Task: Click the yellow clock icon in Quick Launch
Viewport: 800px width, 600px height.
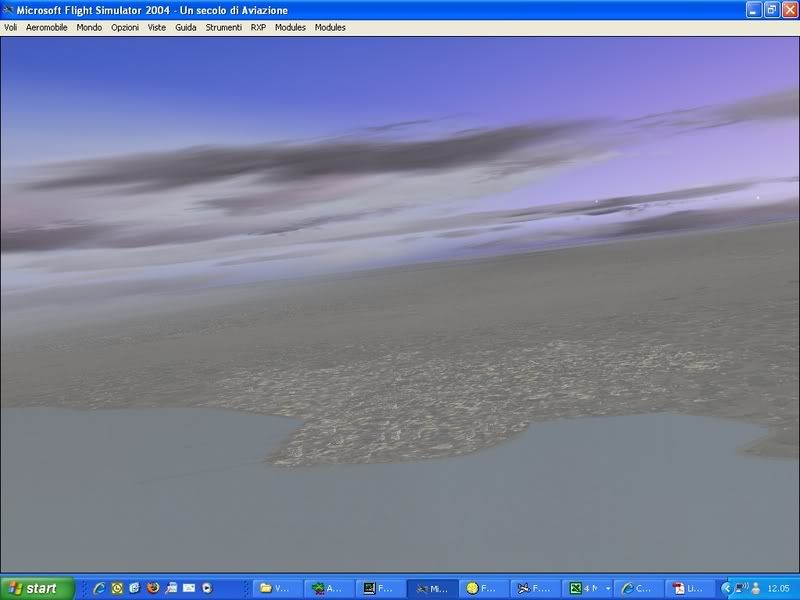Action: (x=117, y=588)
